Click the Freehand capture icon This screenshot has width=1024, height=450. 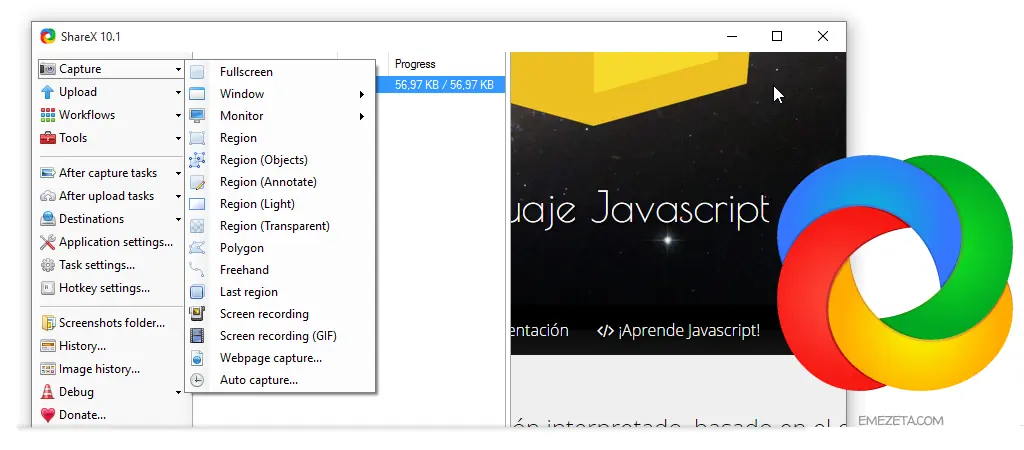(197, 270)
